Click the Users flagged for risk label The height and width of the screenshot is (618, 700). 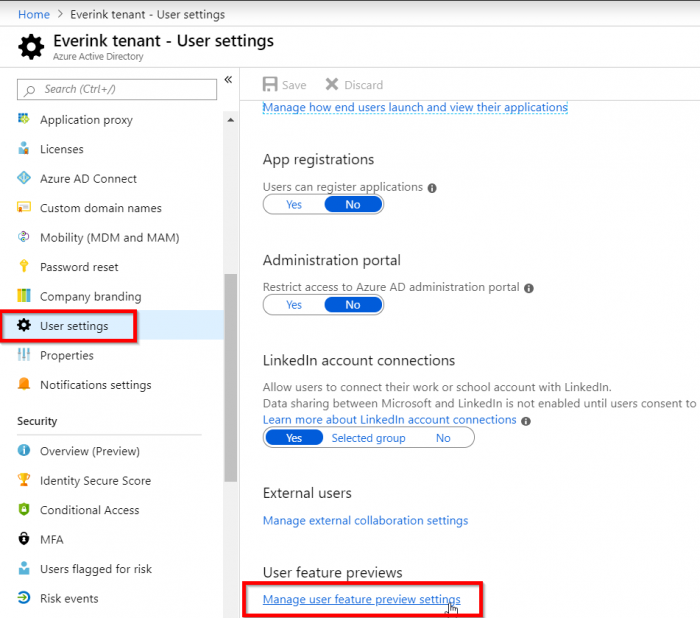pos(96,569)
